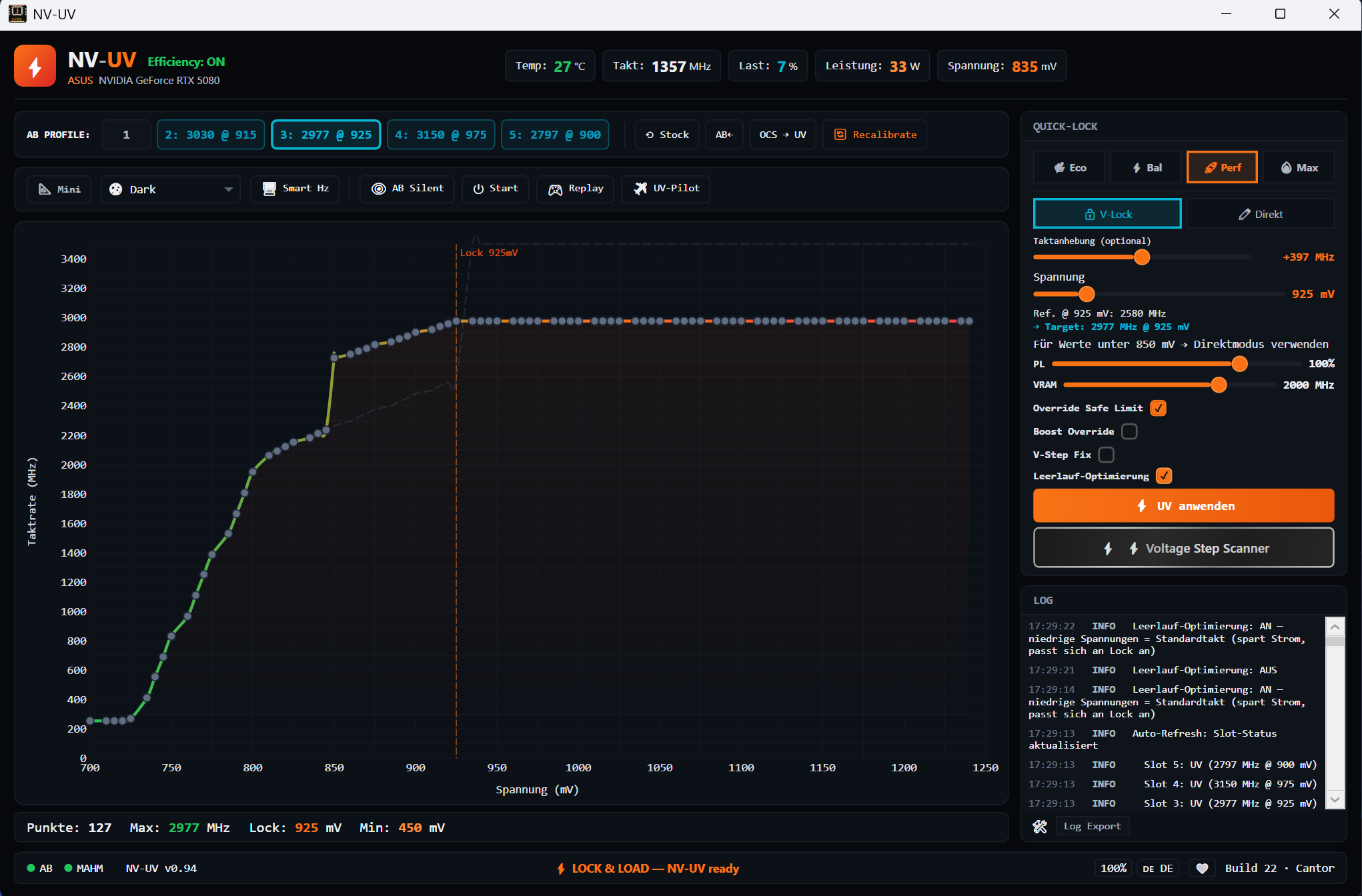
Task: Open Mini mode view
Action: click(x=59, y=189)
